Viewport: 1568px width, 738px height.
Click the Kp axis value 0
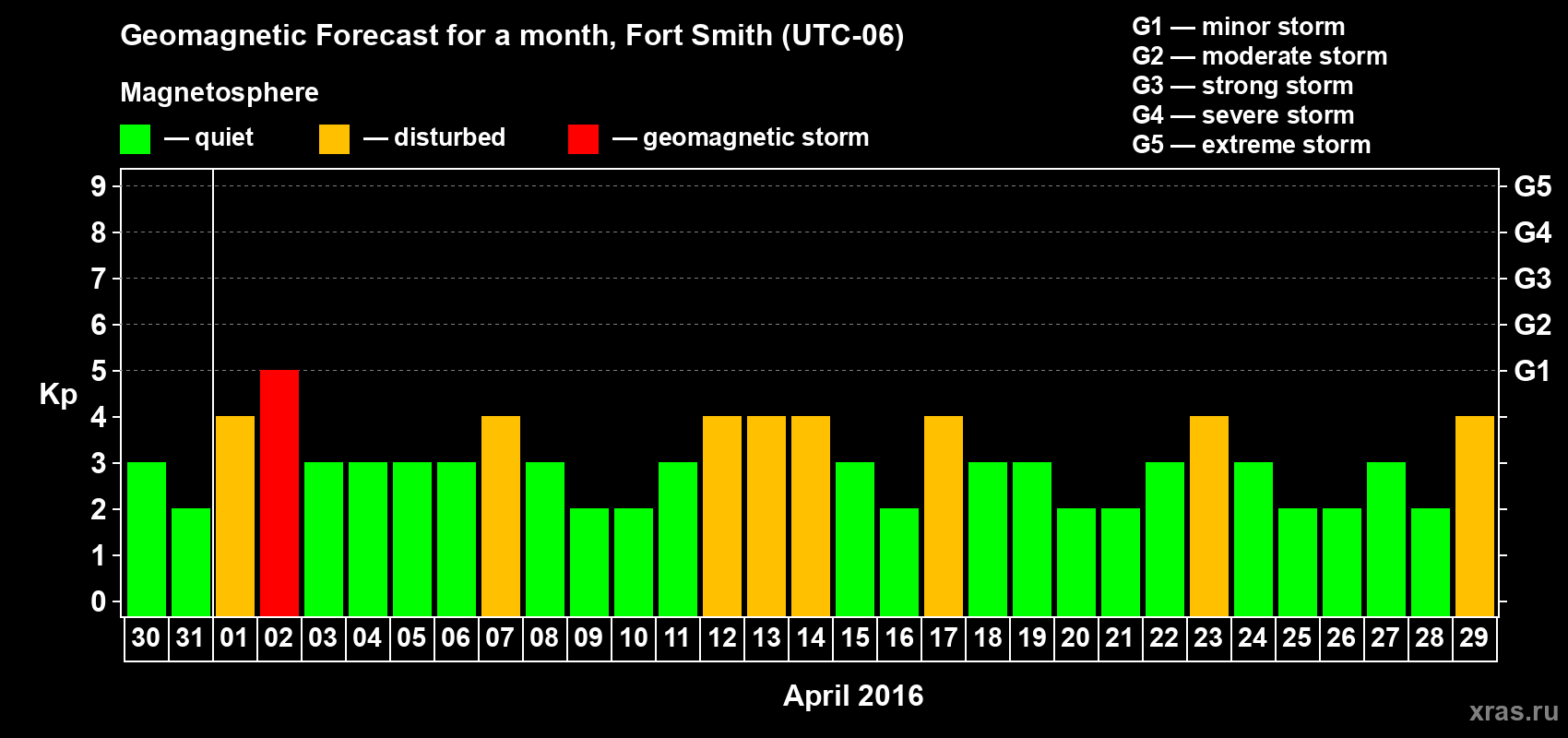click(99, 601)
